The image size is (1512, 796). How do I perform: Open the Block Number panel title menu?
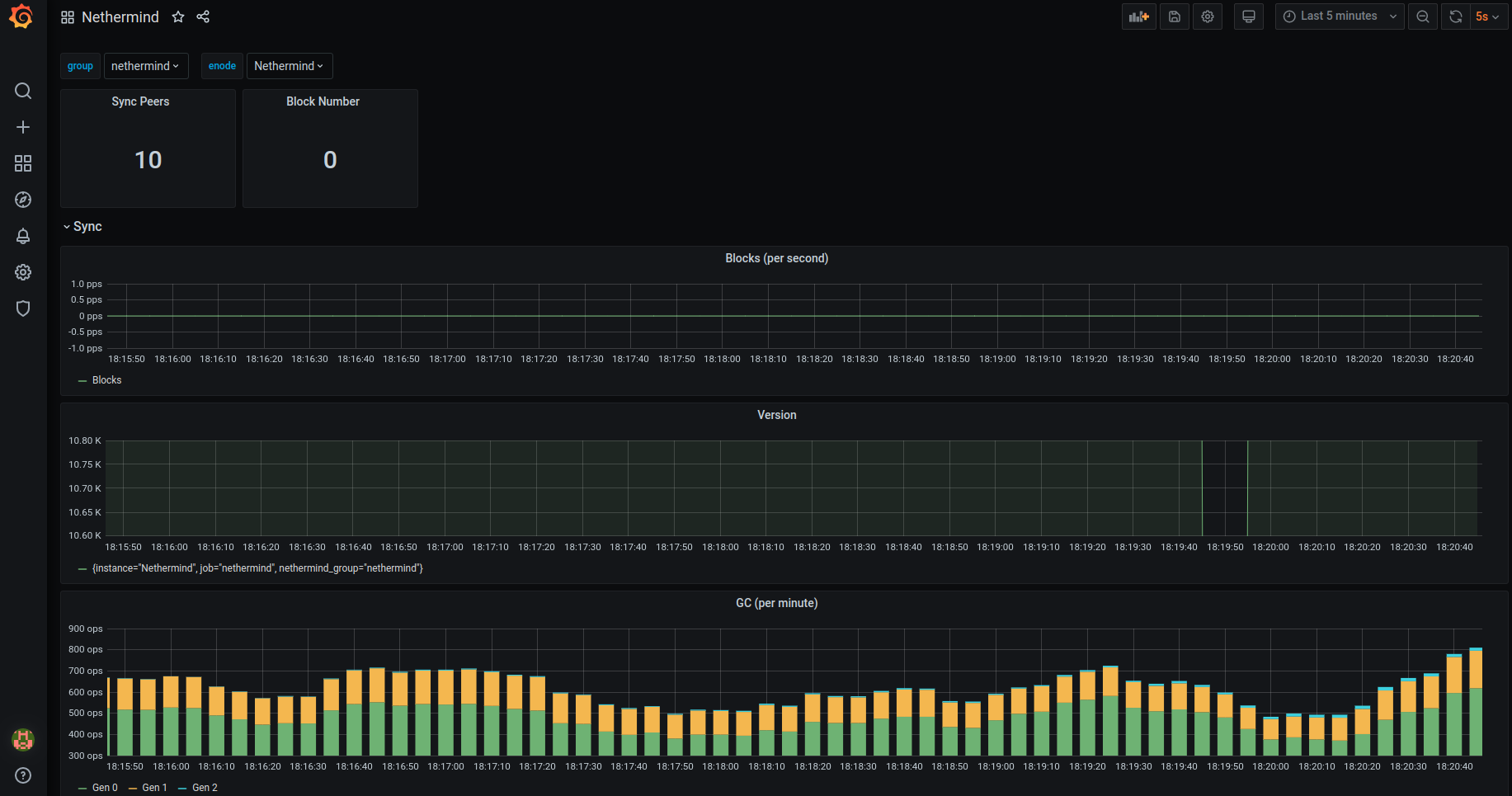(323, 101)
